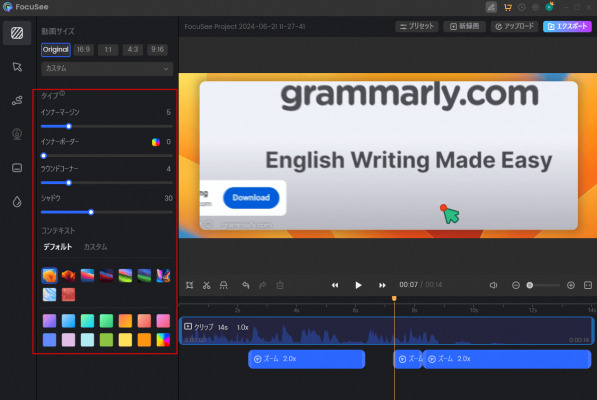Select the 16:9 aspect ratio

click(83, 49)
